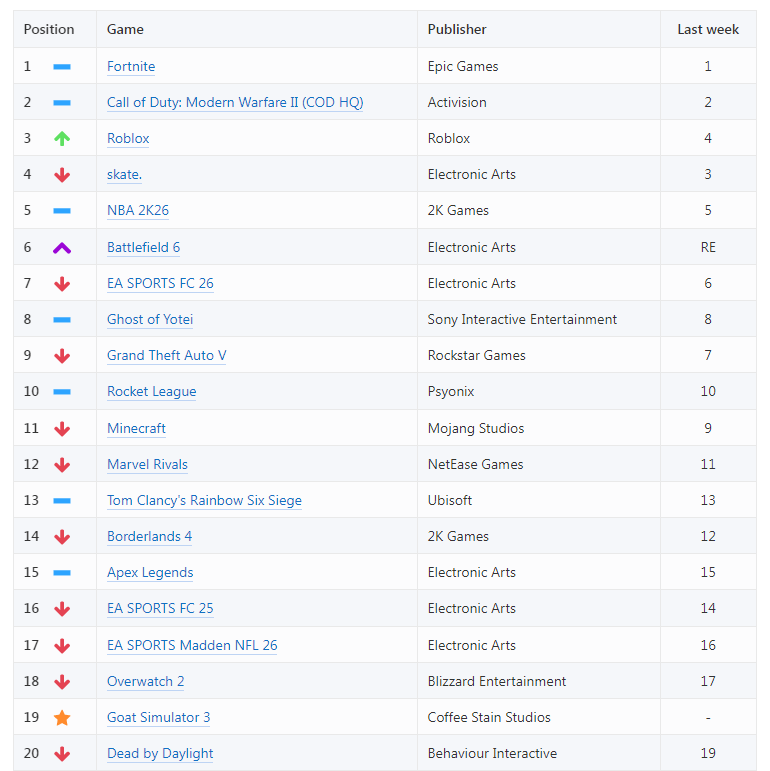The width and height of the screenshot is (770, 771).
Task: Visit the Overwatch 2 game link
Action: click(x=145, y=682)
